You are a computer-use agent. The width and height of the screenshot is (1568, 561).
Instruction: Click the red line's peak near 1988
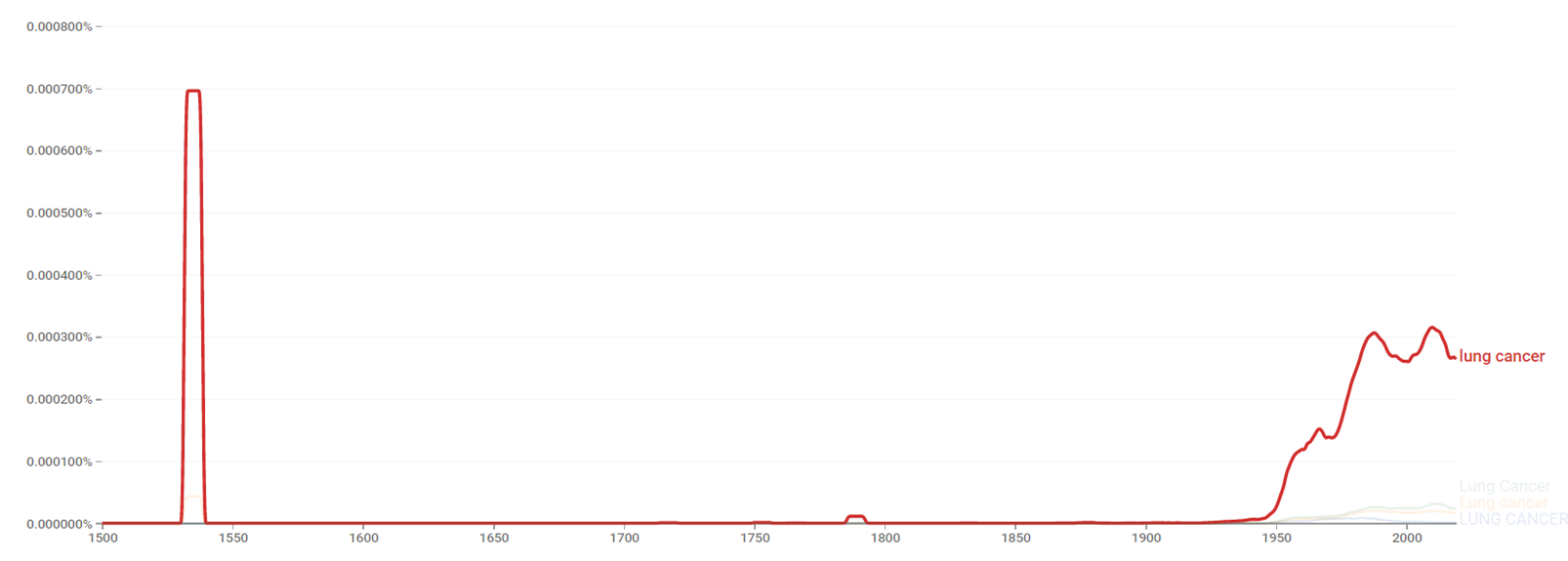(x=1374, y=333)
